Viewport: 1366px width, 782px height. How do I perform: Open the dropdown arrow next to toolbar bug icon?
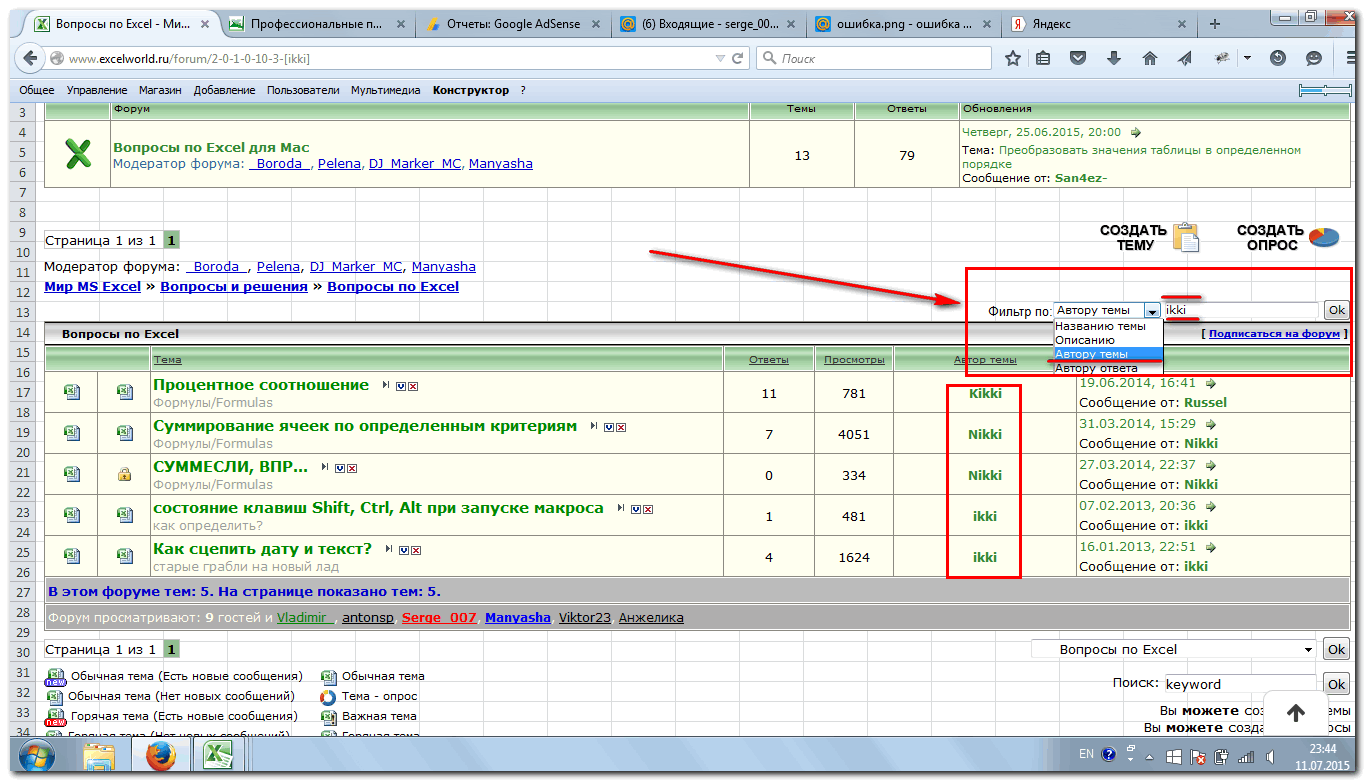click(x=1248, y=58)
